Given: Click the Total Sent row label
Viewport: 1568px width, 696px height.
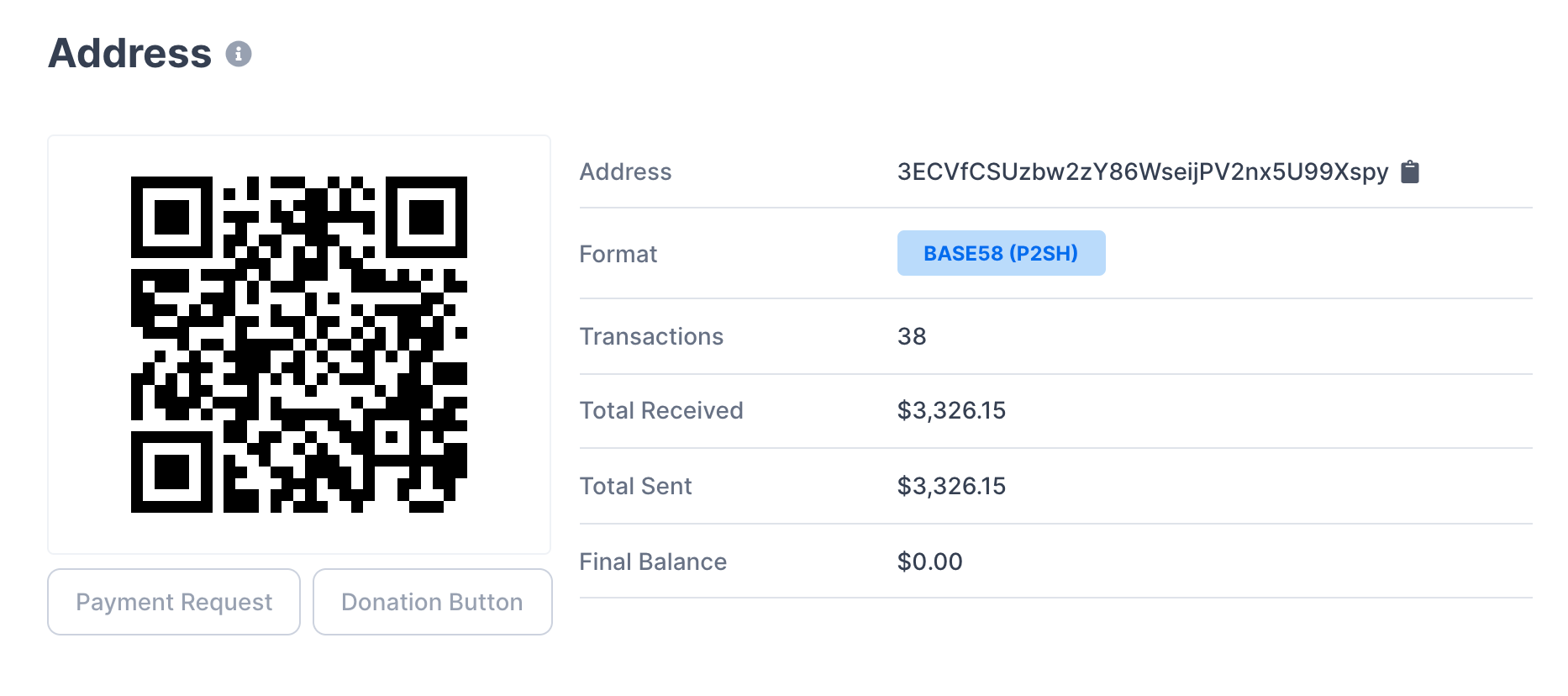Looking at the screenshot, I should click(x=635, y=486).
